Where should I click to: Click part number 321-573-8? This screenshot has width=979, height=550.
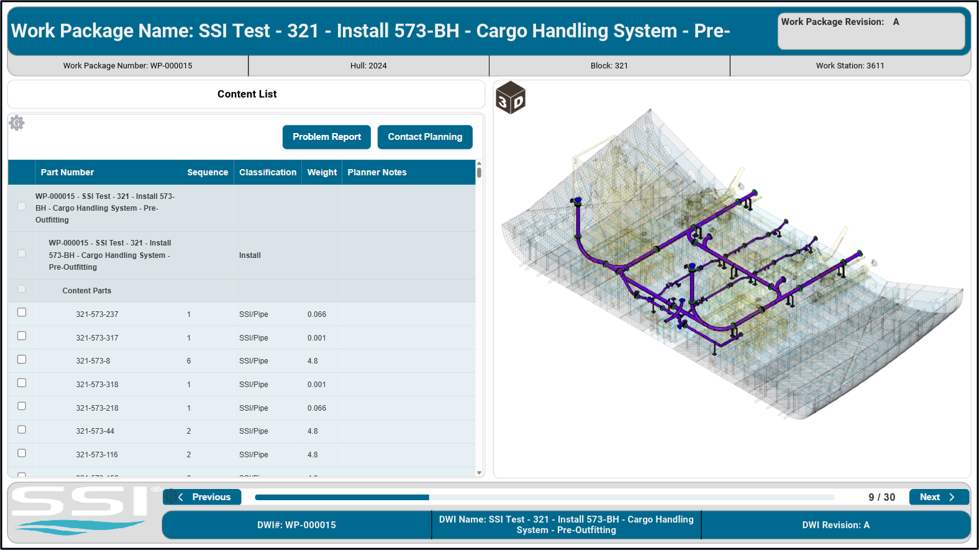93,361
